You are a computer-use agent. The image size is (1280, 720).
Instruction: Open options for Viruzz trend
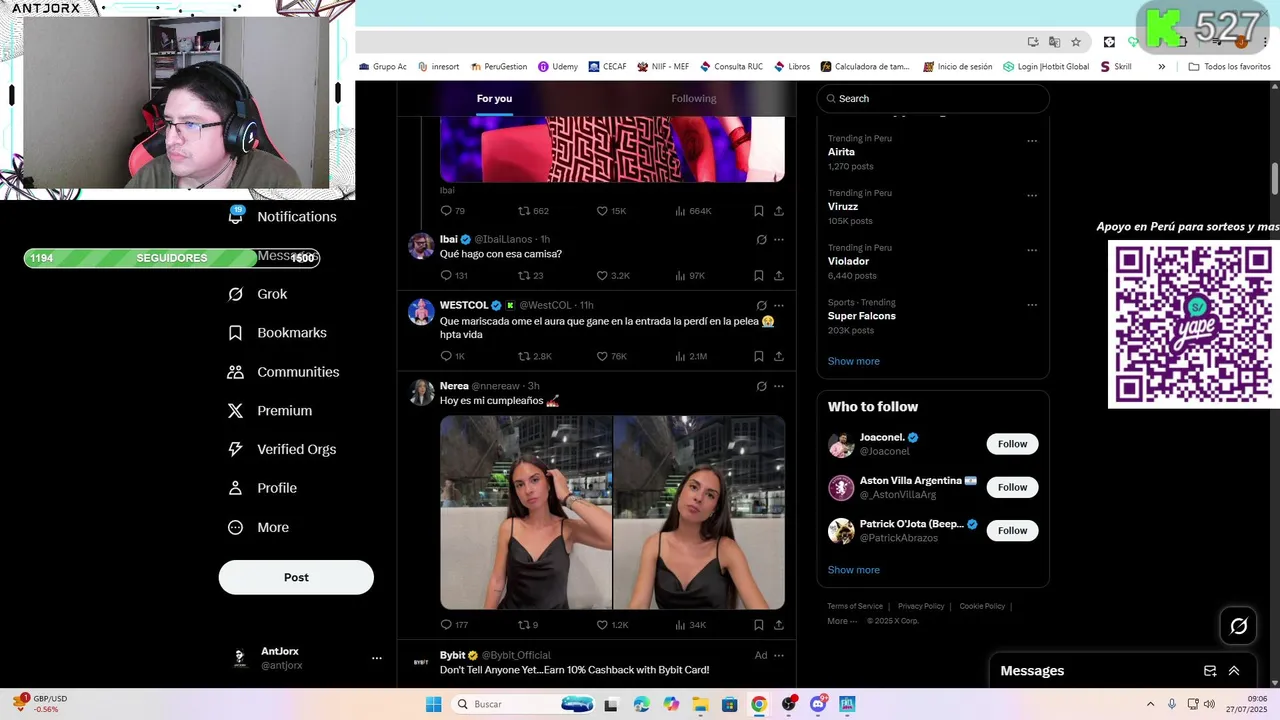[1032, 196]
